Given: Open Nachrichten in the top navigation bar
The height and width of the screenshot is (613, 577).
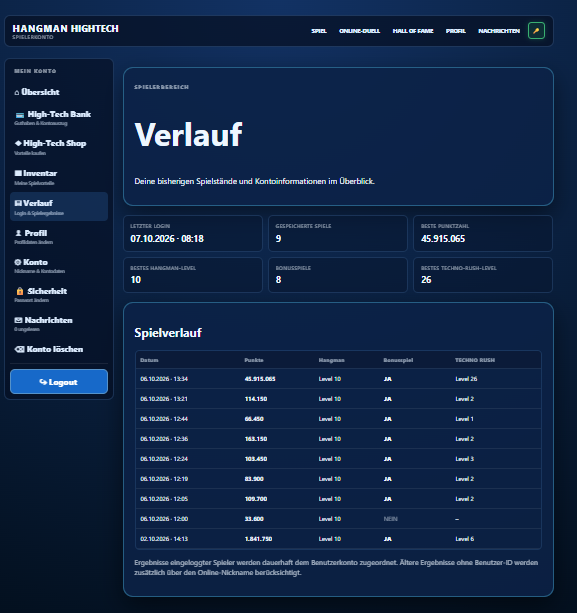Looking at the screenshot, I should 499,31.
